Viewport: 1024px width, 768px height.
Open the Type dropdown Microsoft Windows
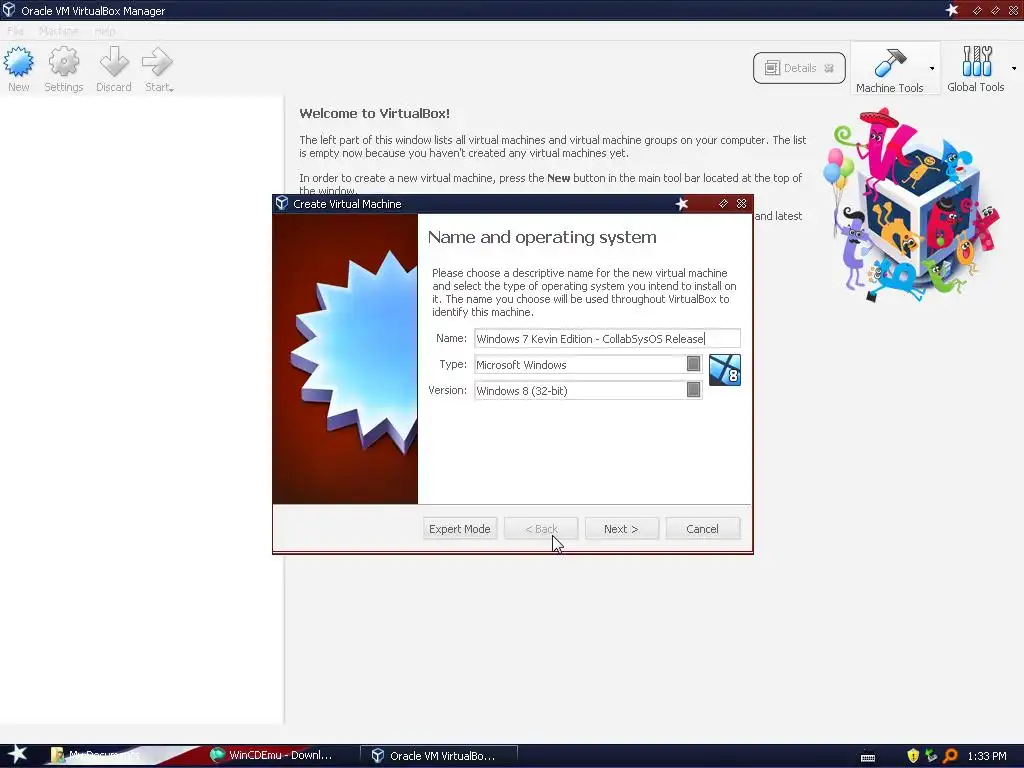[588, 364]
